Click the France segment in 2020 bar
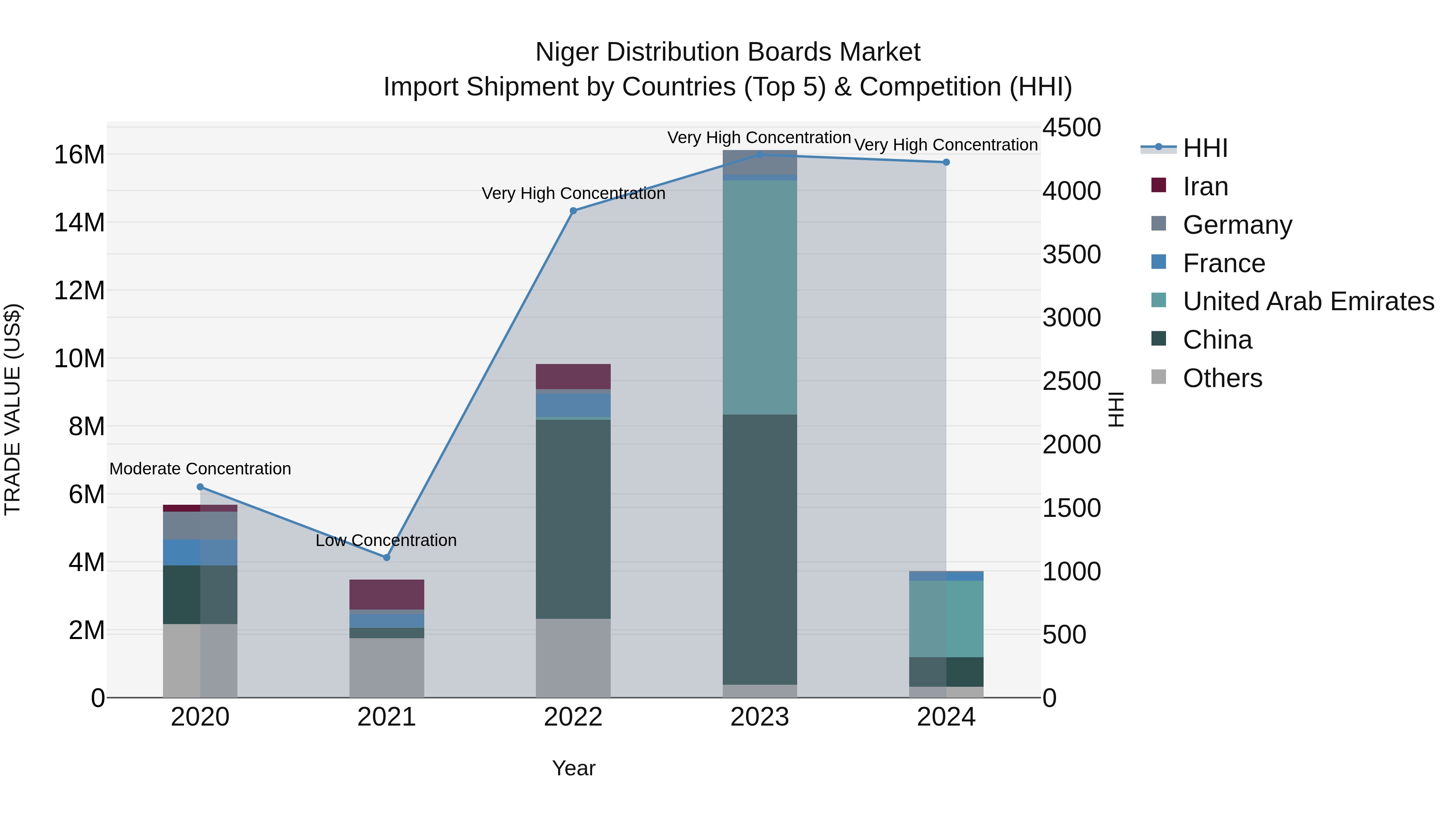This screenshot has width=1456, height=819. (200, 553)
